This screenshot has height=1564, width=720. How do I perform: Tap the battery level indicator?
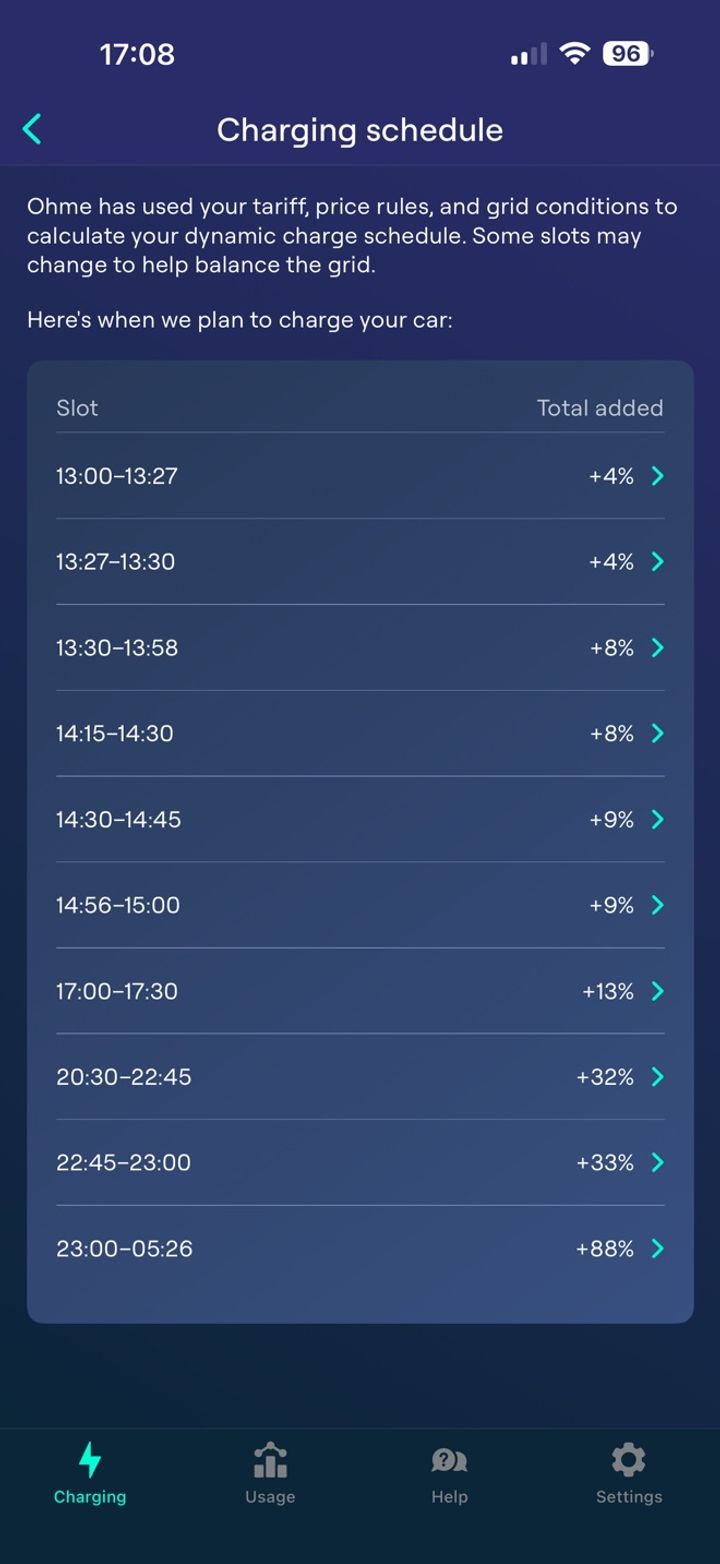(x=627, y=53)
